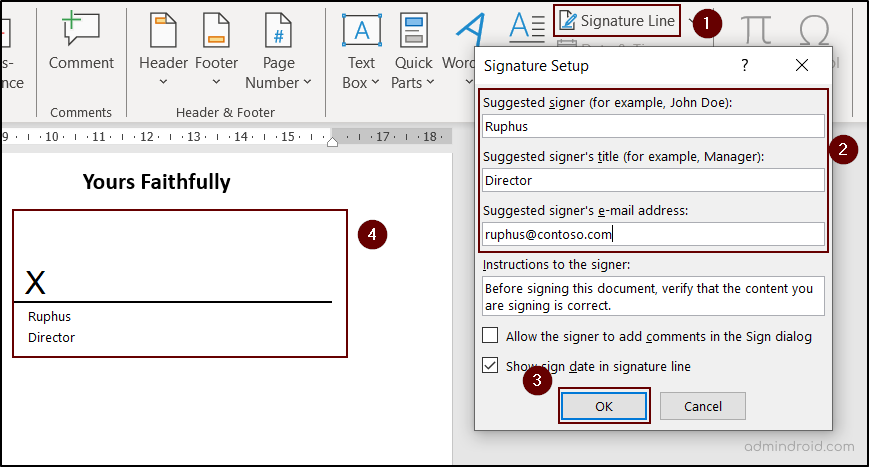The width and height of the screenshot is (869, 467).
Task: Click the signer's e-mail address field
Action: click(x=653, y=234)
